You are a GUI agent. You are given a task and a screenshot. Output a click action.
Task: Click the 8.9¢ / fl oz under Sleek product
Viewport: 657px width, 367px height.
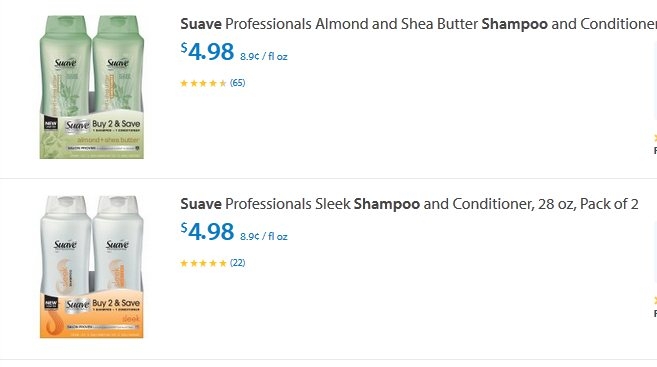click(264, 236)
